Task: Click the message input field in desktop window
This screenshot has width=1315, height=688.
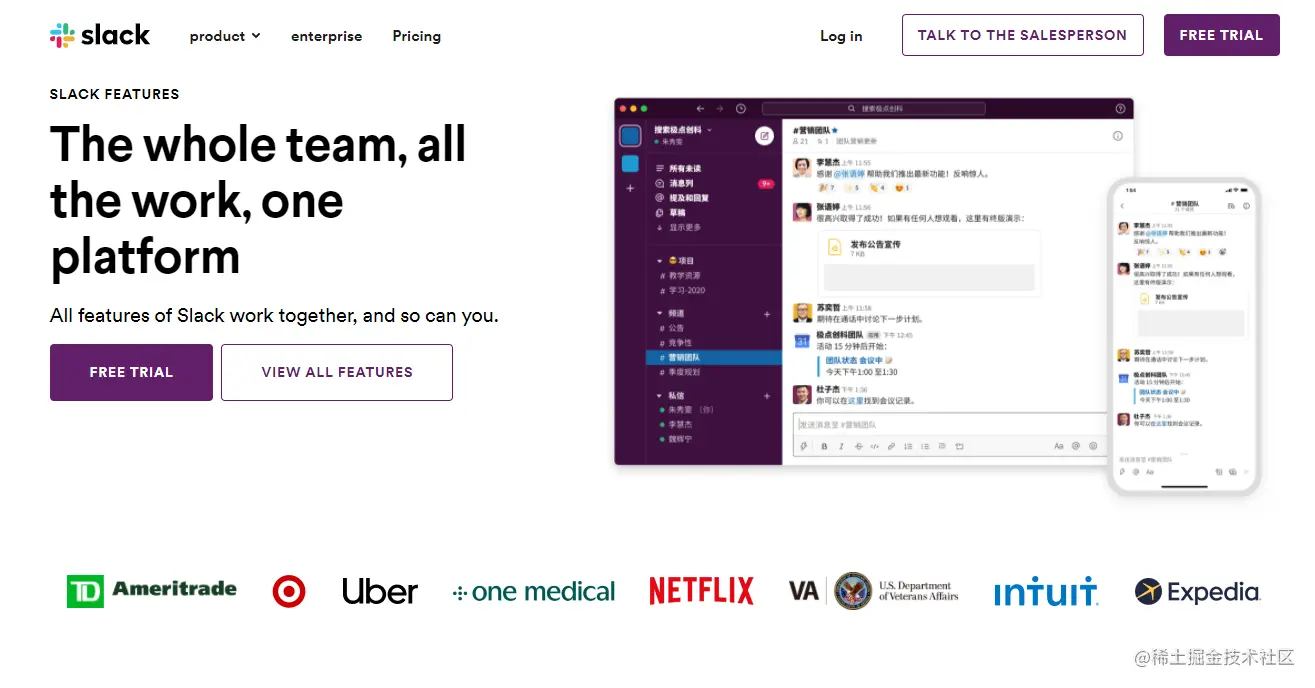Action: tap(950, 425)
